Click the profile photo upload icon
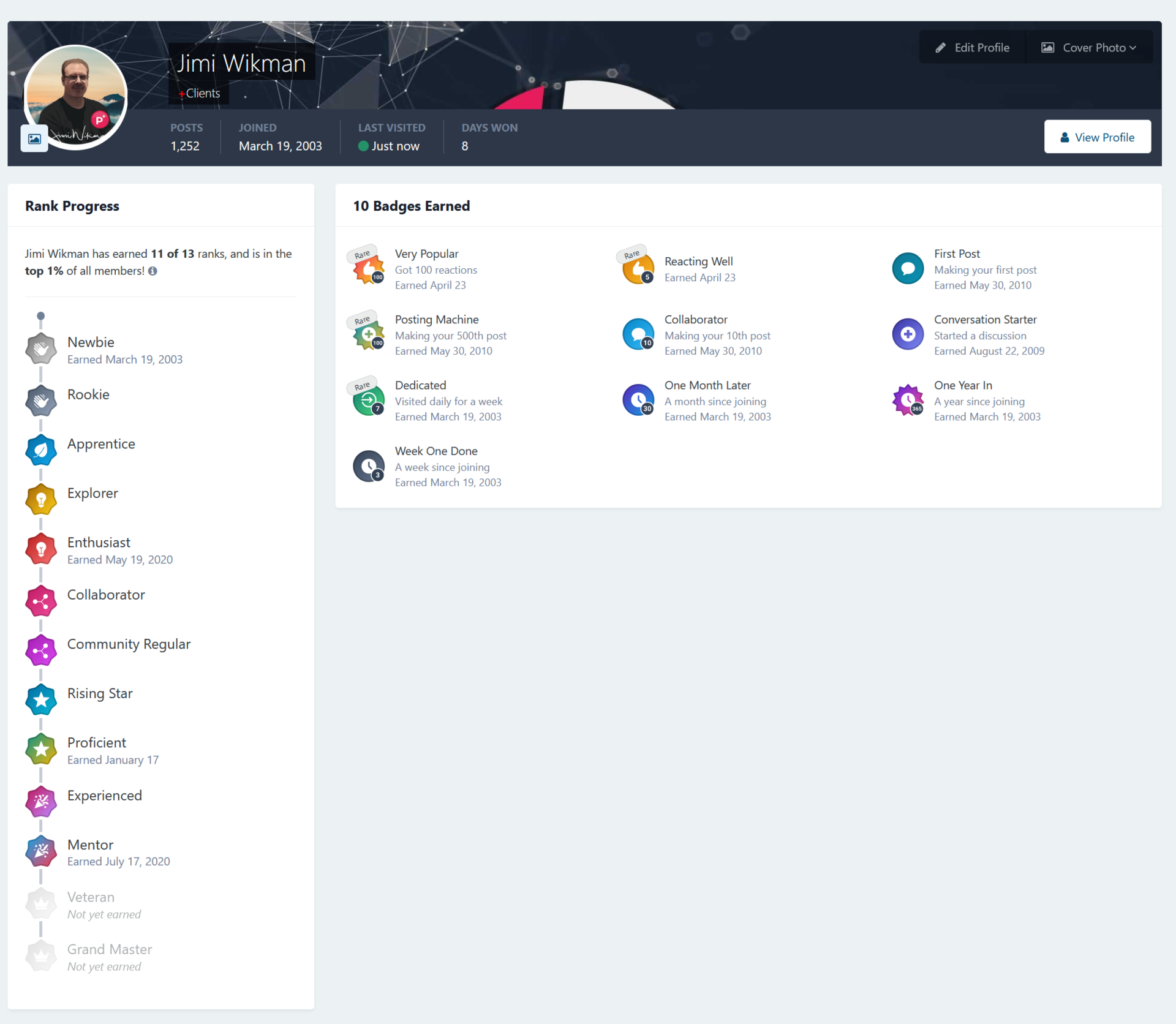The width and height of the screenshot is (1176, 1024). (x=34, y=139)
